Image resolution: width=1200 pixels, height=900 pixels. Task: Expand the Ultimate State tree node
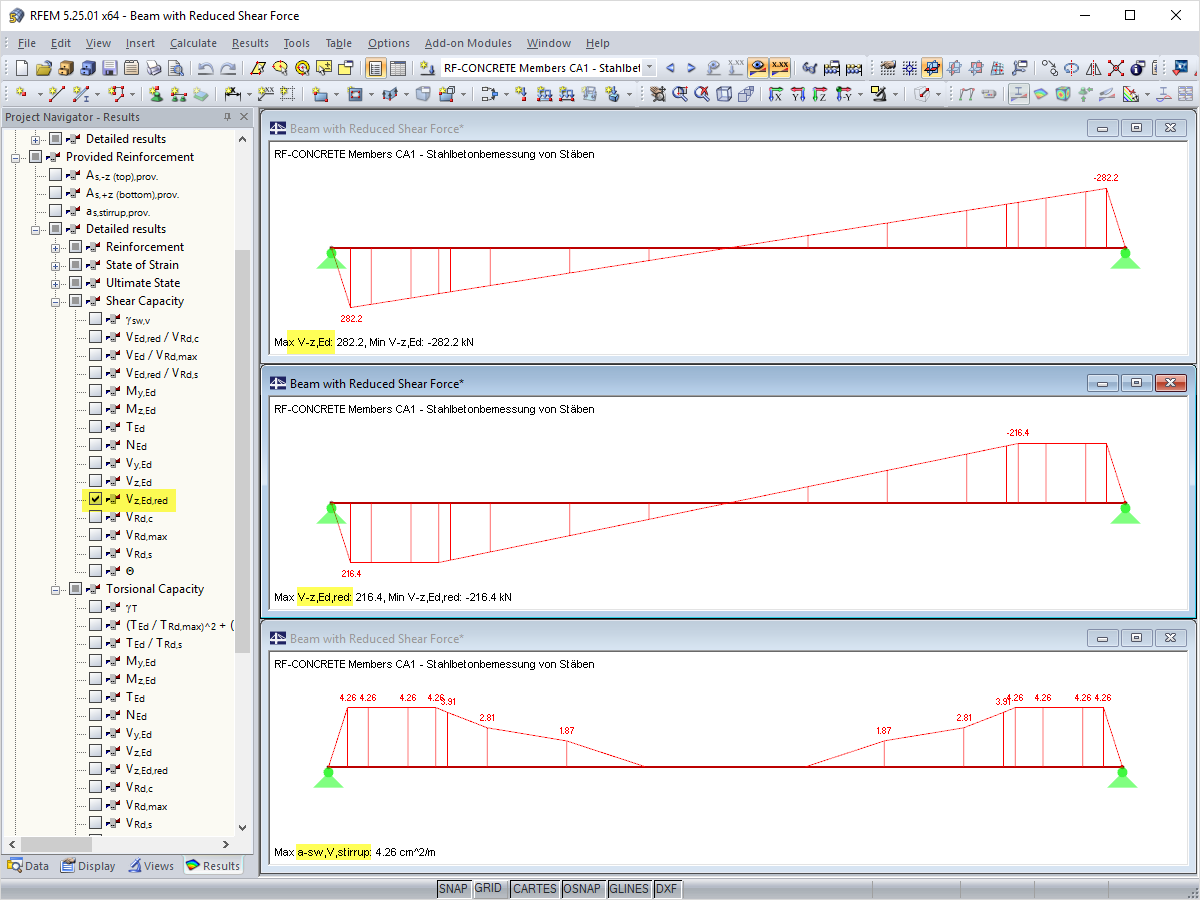click(56, 283)
